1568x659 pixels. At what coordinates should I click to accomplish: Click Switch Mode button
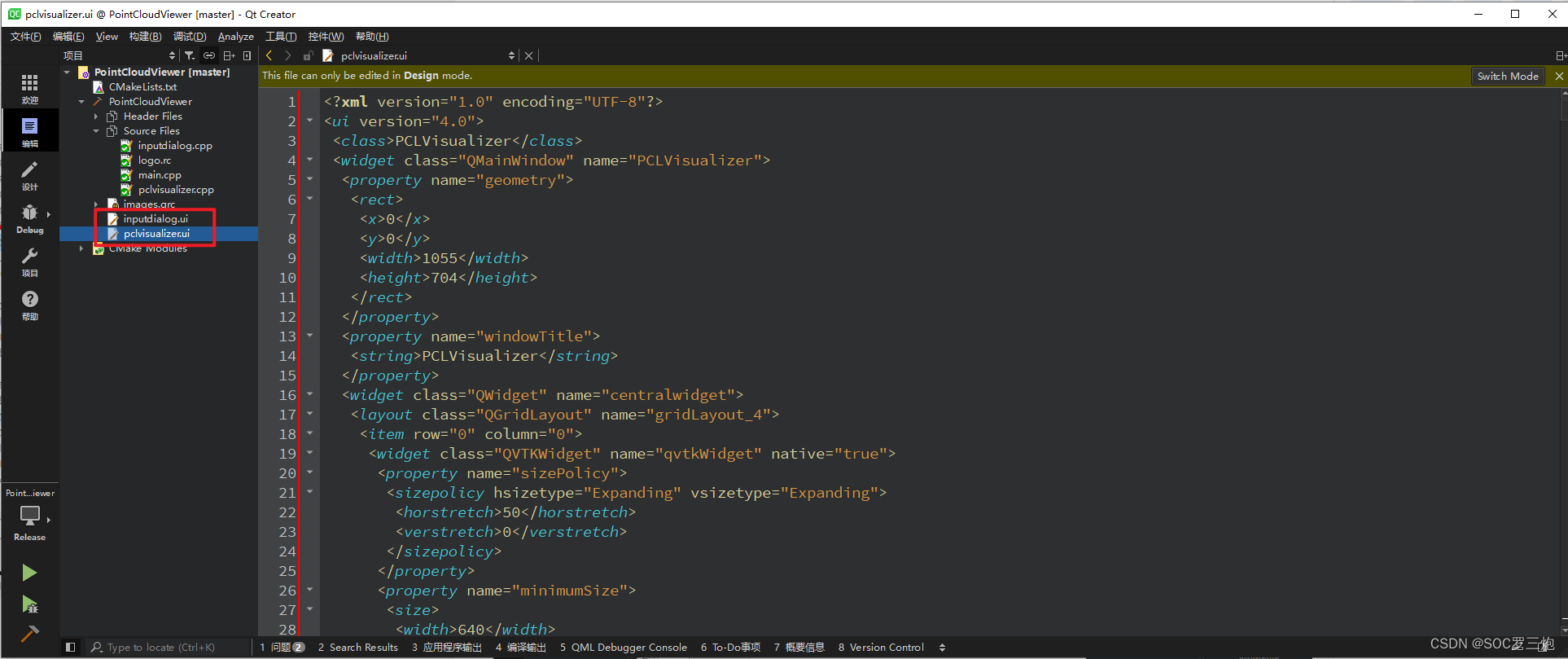coord(1508,76)
